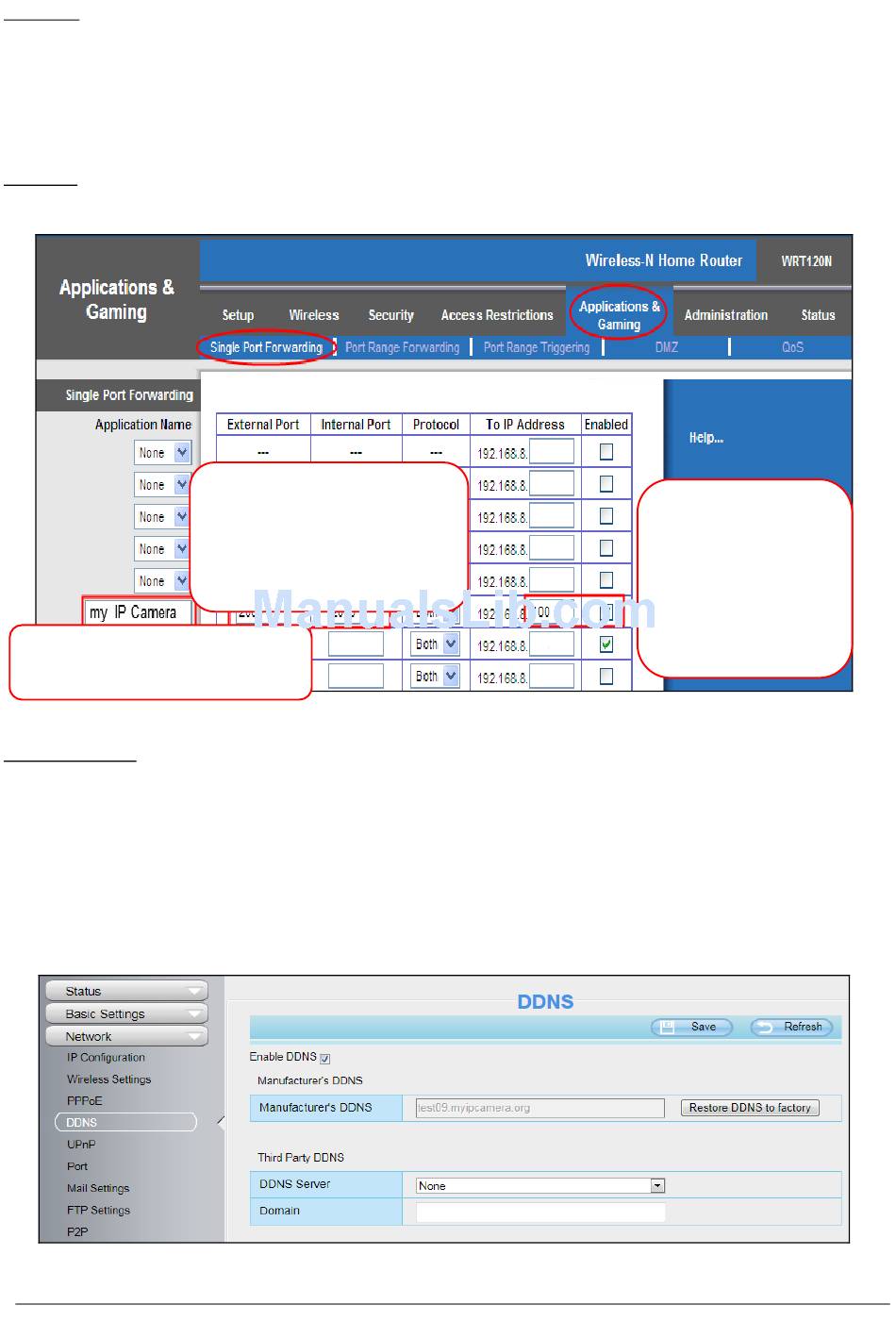Click the External Port column header
896x1322 pixels.
(x=263, y=425)
